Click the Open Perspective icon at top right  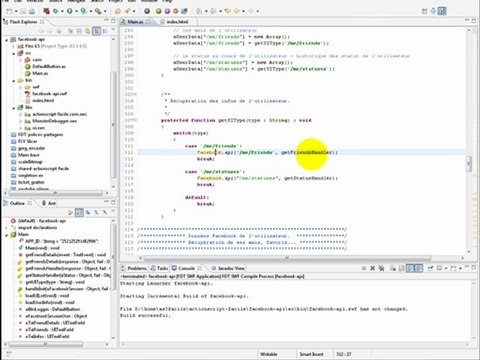(x=424, y=11)
